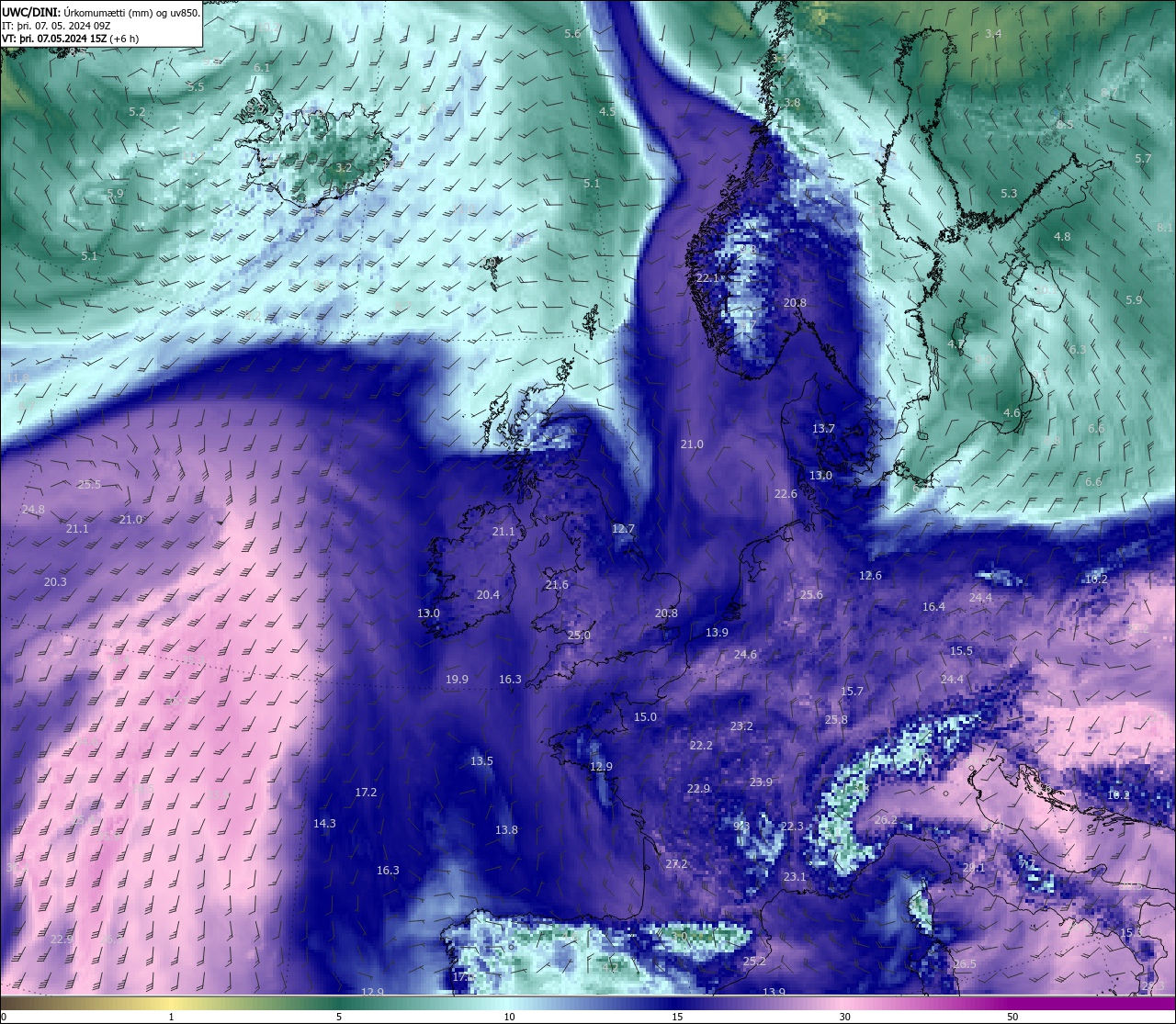Pick the 29.1 value label
Viewport: 1176px width, 1024px height.
pos(974,868)
